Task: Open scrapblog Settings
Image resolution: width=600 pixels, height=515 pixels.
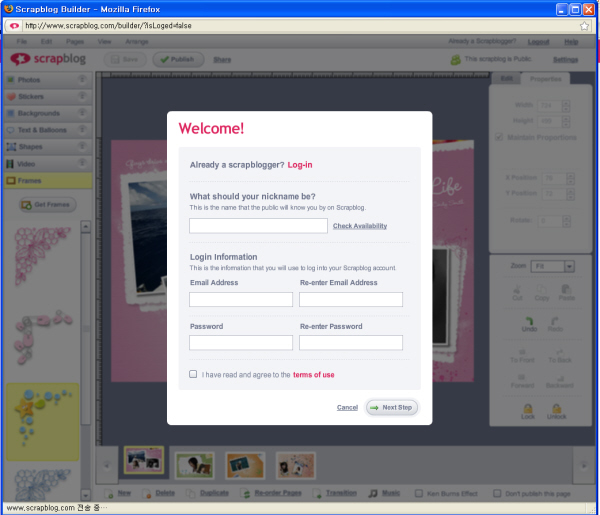Action: click(565, 60)
